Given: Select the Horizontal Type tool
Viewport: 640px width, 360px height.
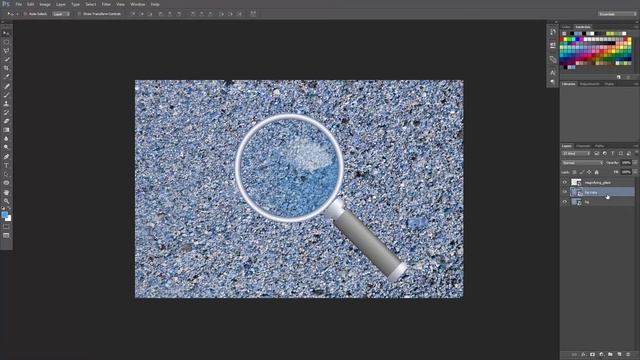Looking at the screenshot, I should click(6, 165).
